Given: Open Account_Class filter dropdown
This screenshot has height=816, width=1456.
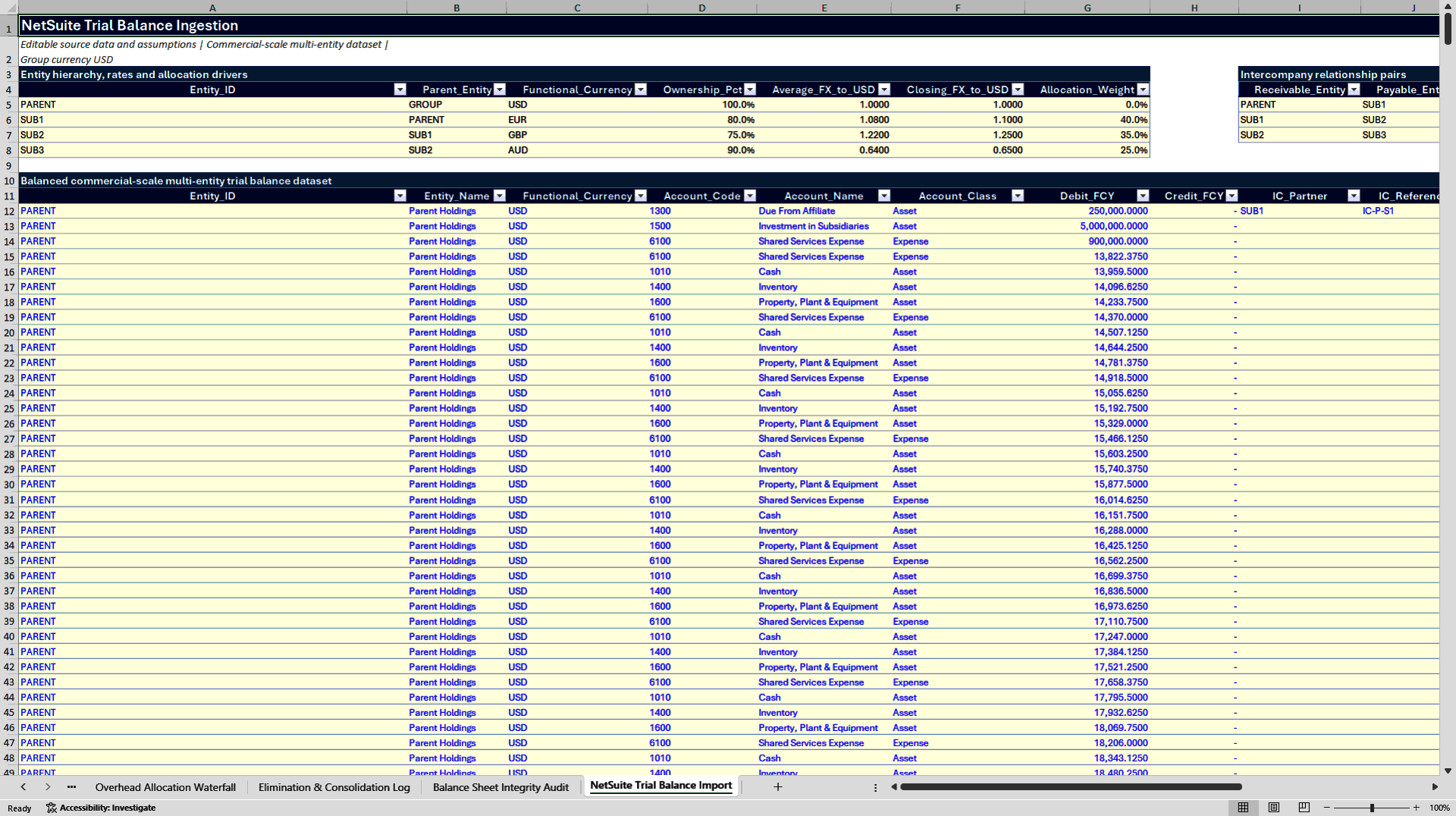Looking at the screenshot, I should (1018, 196).
